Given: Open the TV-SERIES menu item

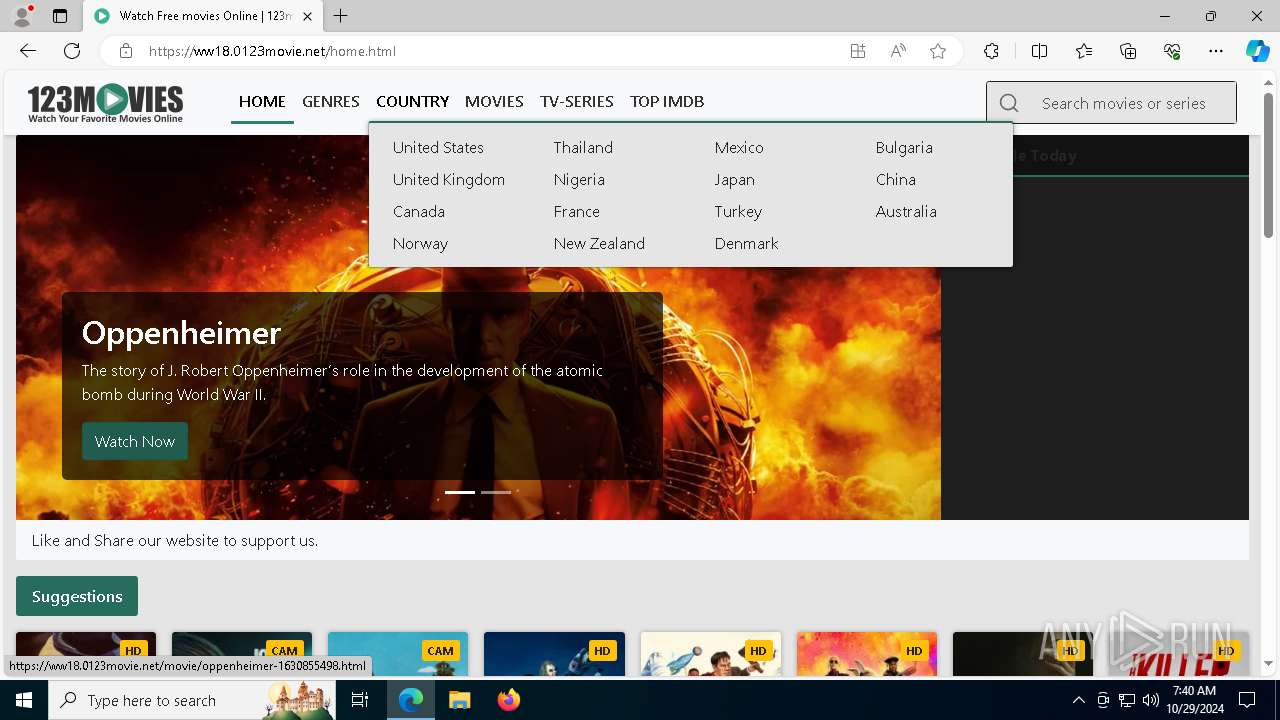Looking at the screenshot, I should point(577,101).
